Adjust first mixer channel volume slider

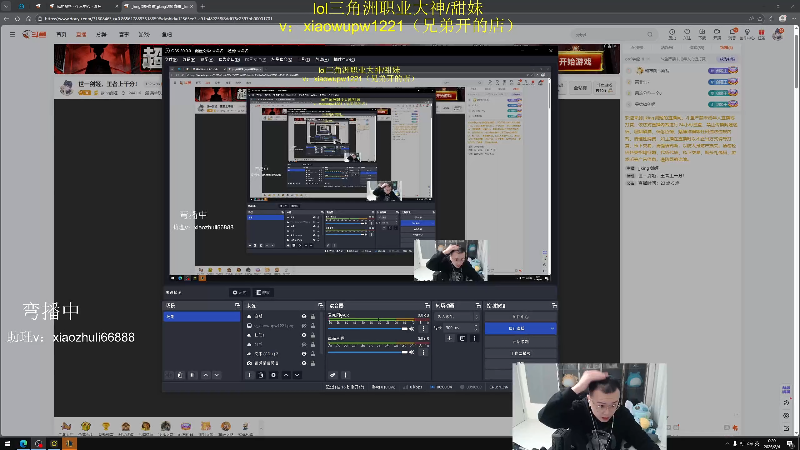(x=367, y=329)
